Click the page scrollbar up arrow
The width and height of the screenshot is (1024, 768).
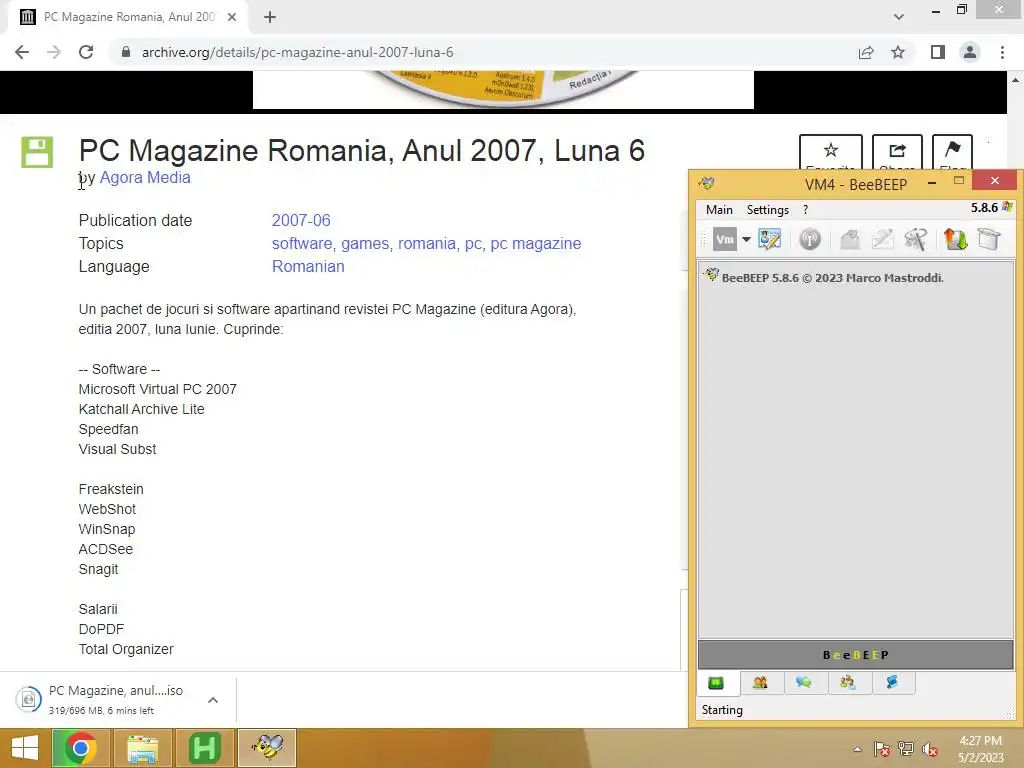[x=1015, y=80]
